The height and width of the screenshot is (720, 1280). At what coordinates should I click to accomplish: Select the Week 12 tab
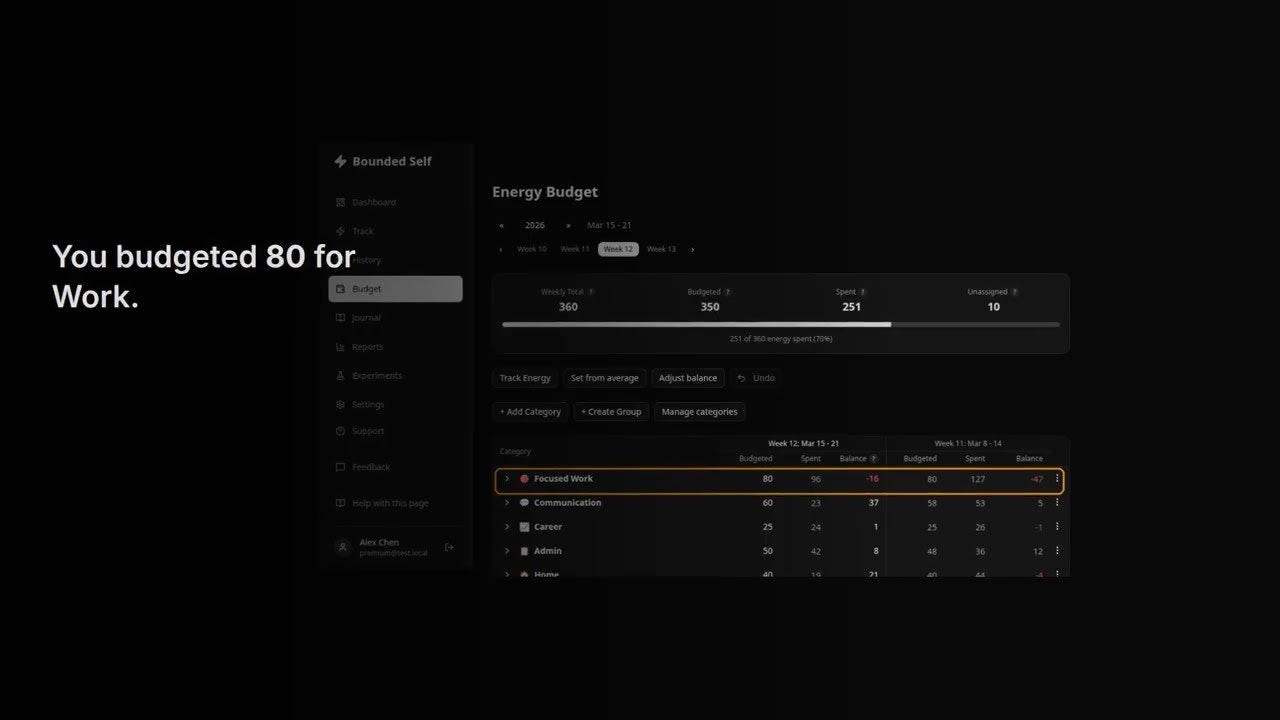618,249
